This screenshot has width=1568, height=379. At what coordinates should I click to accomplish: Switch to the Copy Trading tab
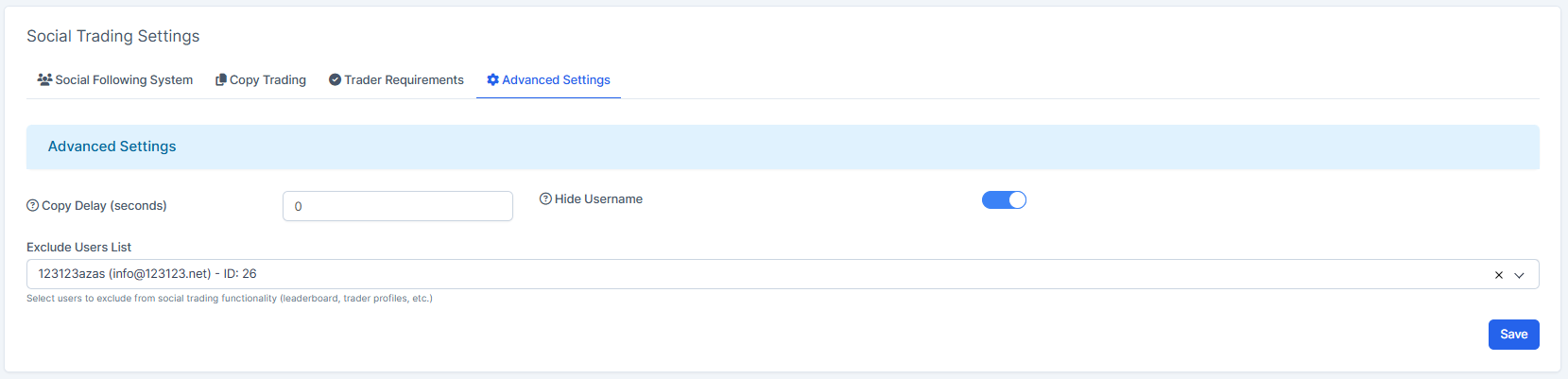[261, 80]
